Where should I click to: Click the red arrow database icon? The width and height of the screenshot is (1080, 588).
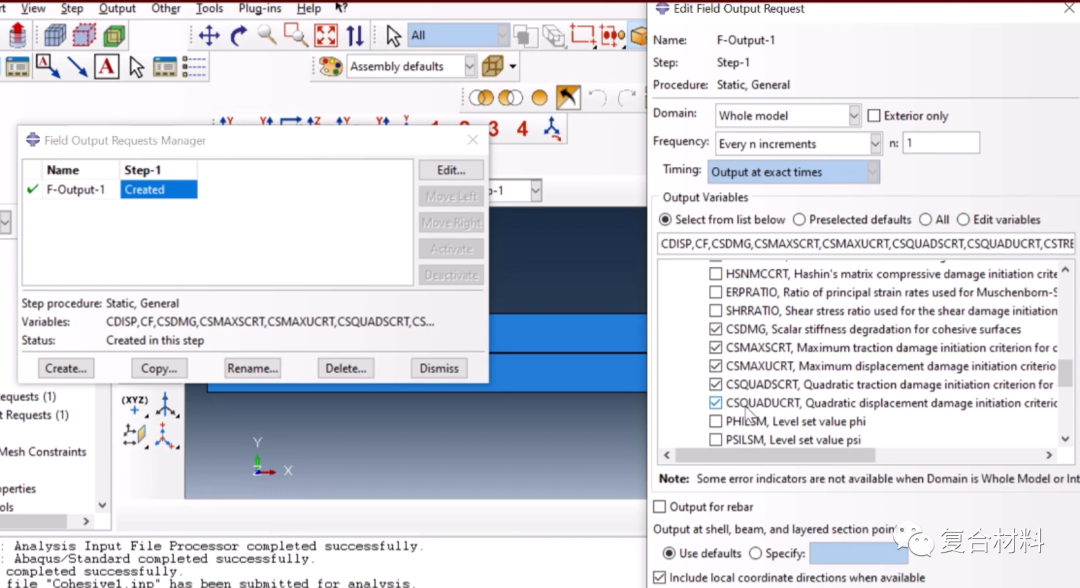click(x=17, y=35)
